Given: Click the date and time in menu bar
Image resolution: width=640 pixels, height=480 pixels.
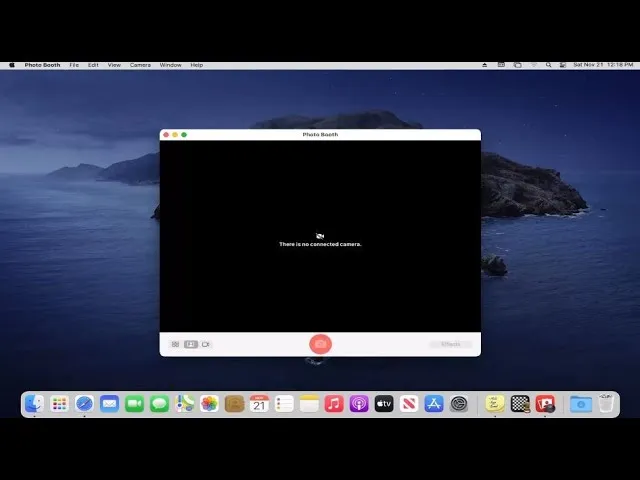Looking at the screenshot, I should pyautogui.click(x=603, y=65).
